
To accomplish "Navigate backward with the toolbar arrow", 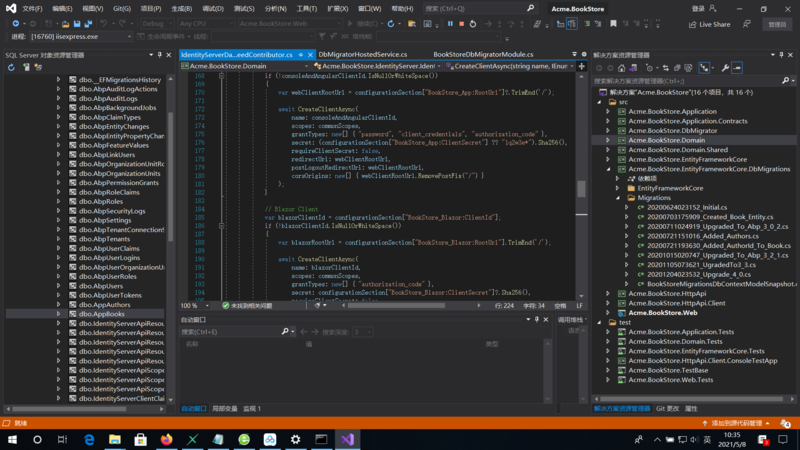I will click(x=15, y=24).
